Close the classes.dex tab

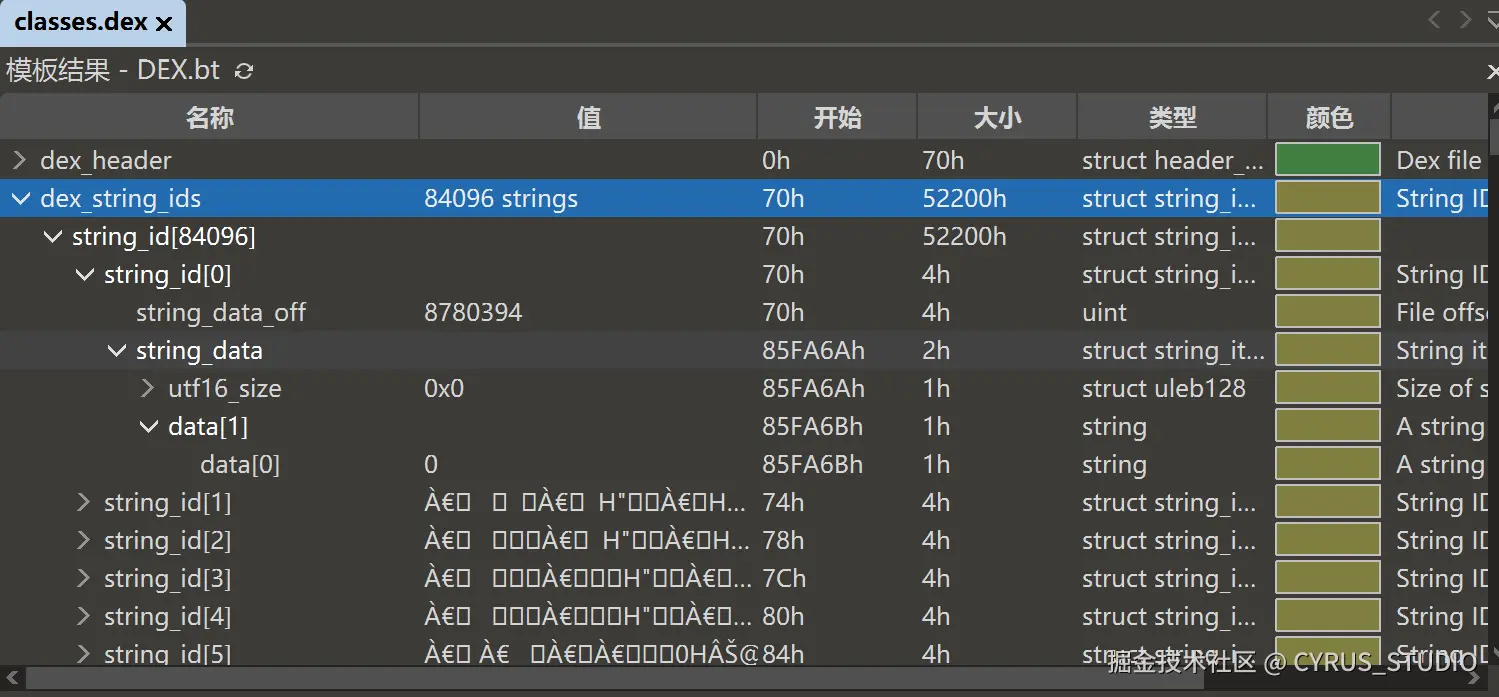[x=164, y=23]
